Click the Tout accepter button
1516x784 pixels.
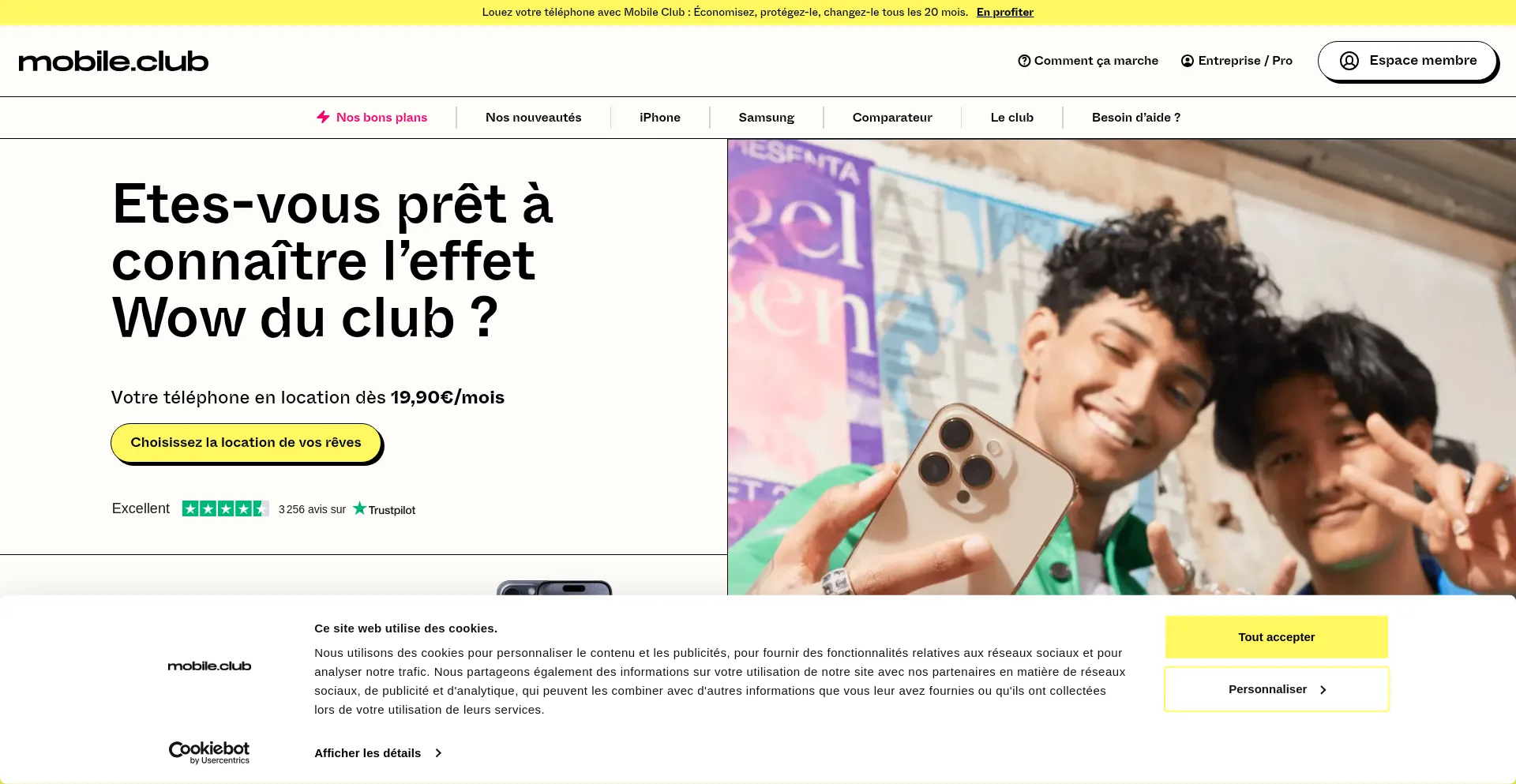pos(1277,637)
